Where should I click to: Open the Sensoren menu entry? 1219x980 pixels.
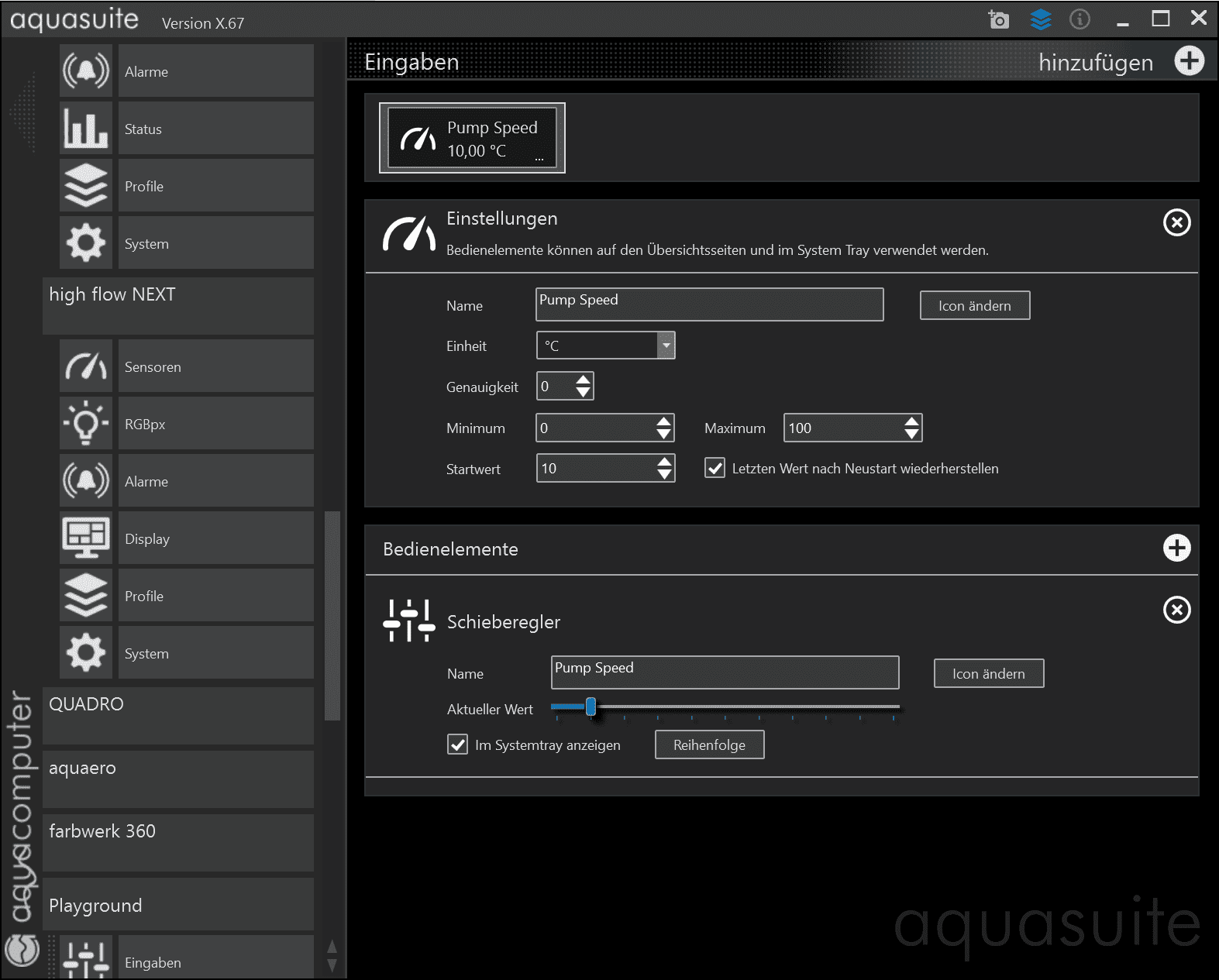216,366
